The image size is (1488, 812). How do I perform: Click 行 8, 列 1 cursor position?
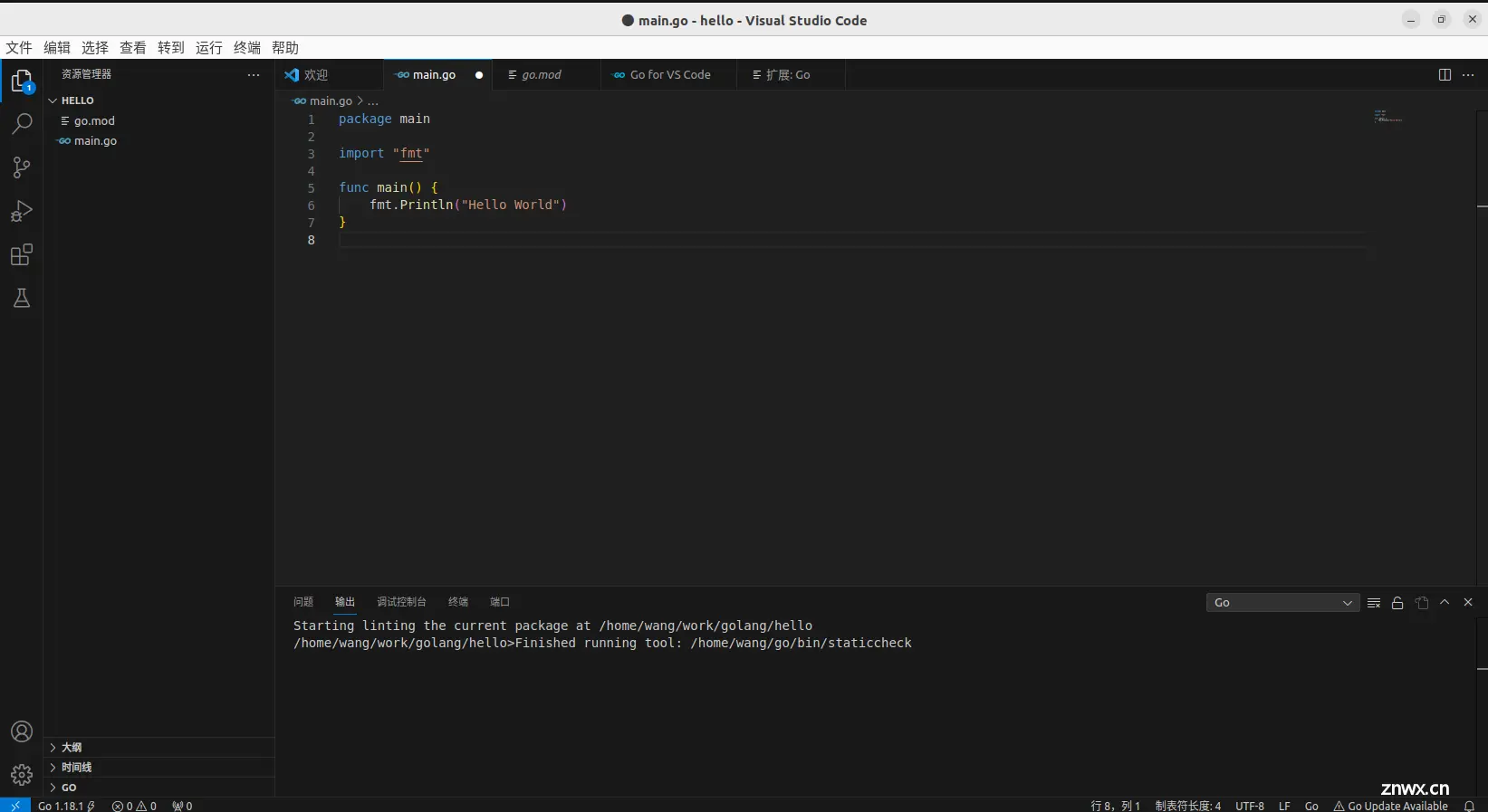pyautogui.click(x=1116, y=806)
